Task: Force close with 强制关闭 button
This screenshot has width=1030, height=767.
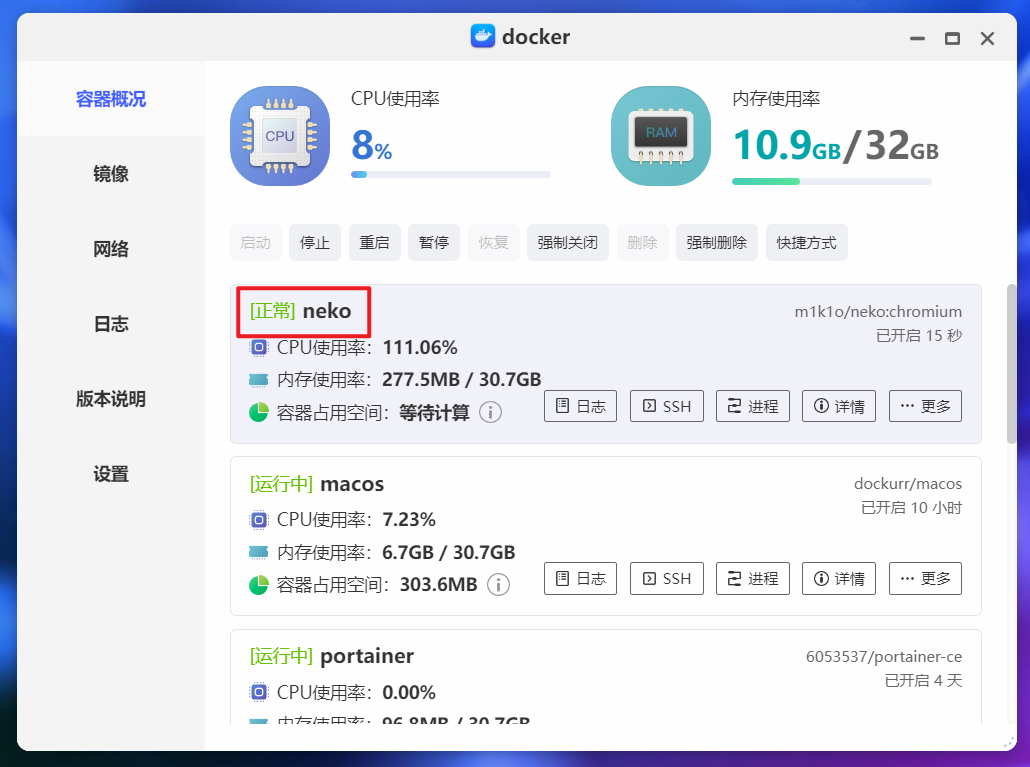Action: [x=568, y=242]
